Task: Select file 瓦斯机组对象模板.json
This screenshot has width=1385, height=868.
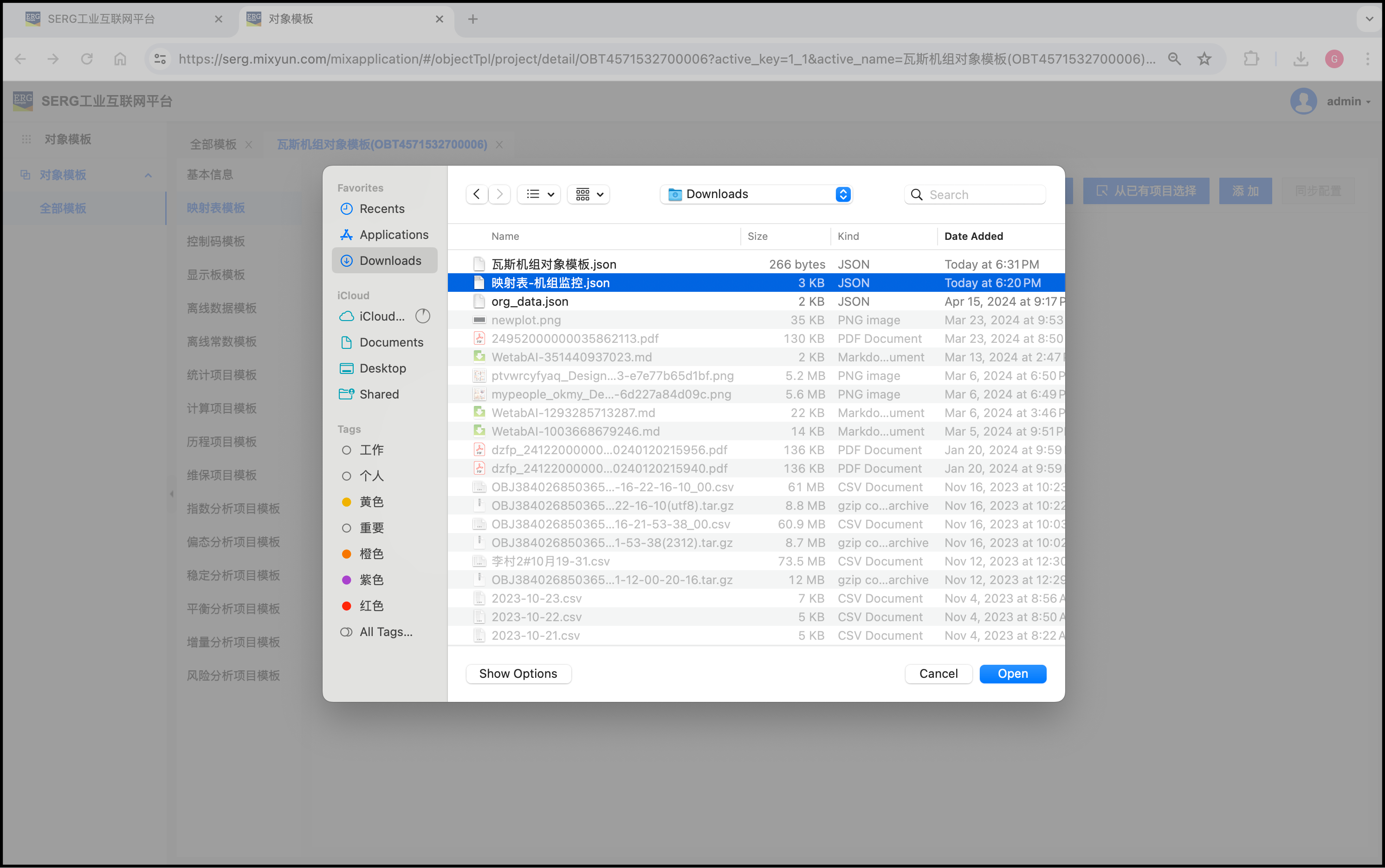Action: click(554, 264)
